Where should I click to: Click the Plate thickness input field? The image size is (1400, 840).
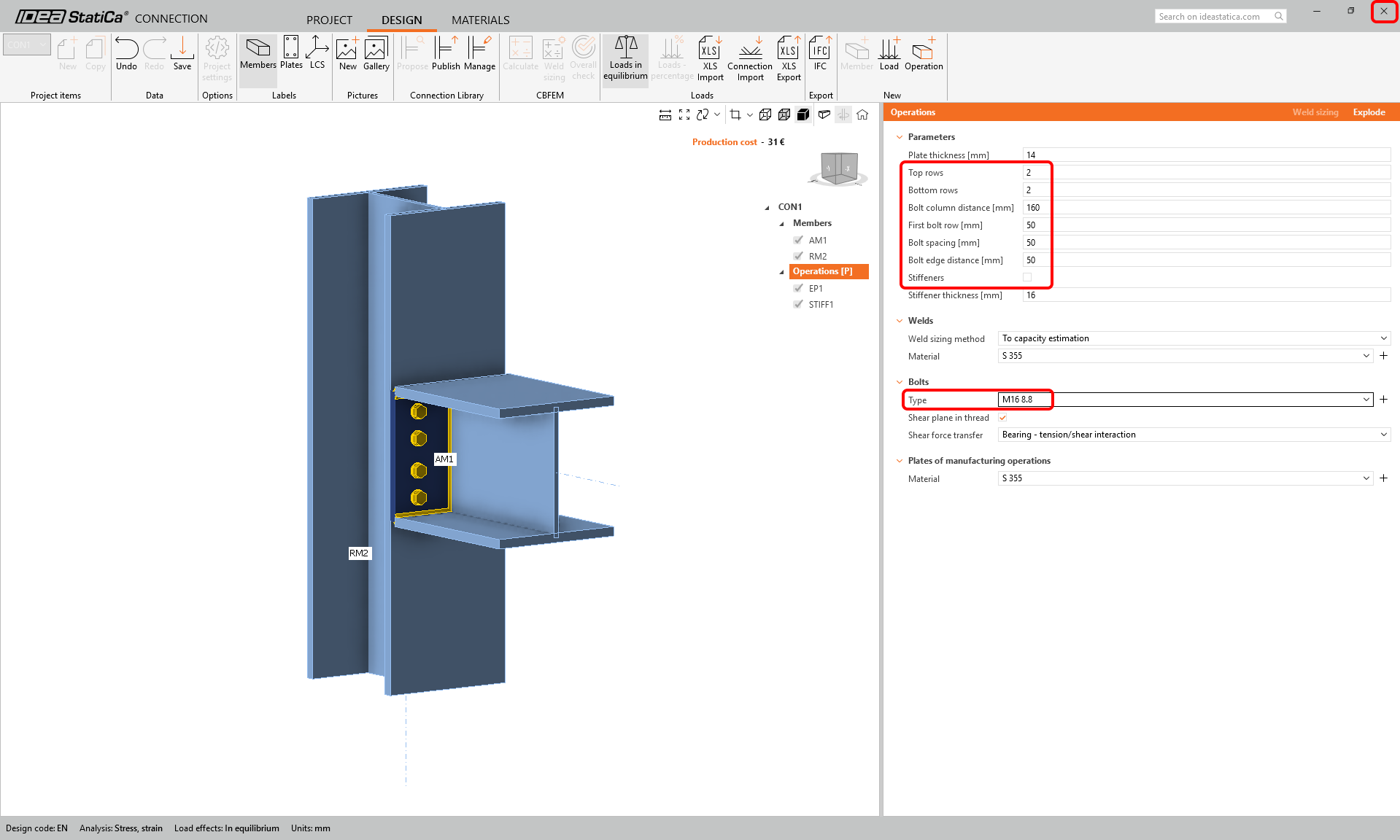click(x=1205, y=155)
